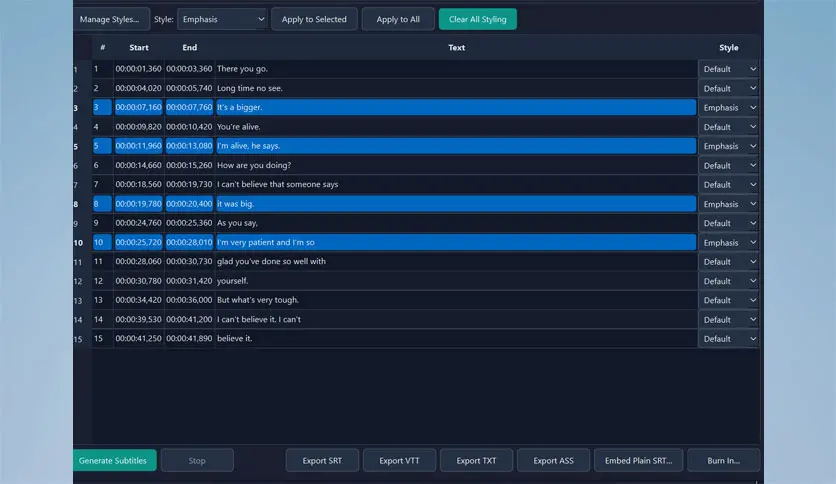
Task: Open the style dropdown for 'Long time no see.'
Action: tap(729, 88)
